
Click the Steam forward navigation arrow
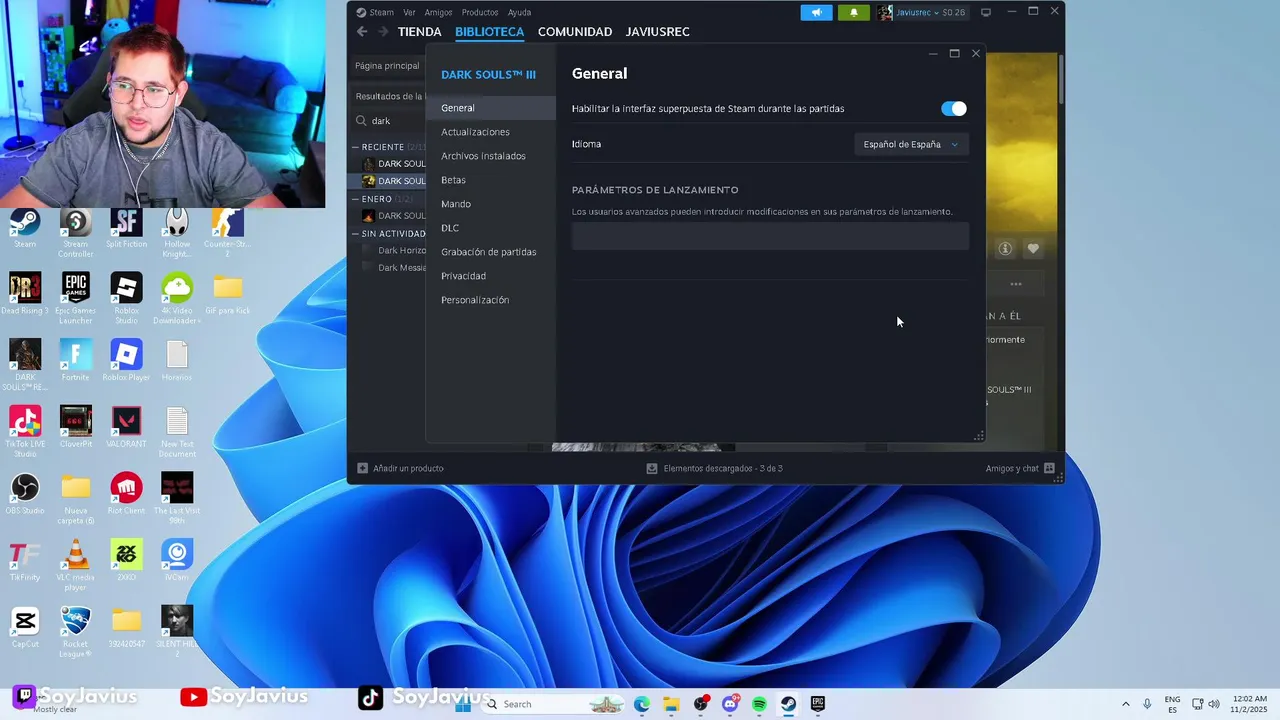point(383,32)
